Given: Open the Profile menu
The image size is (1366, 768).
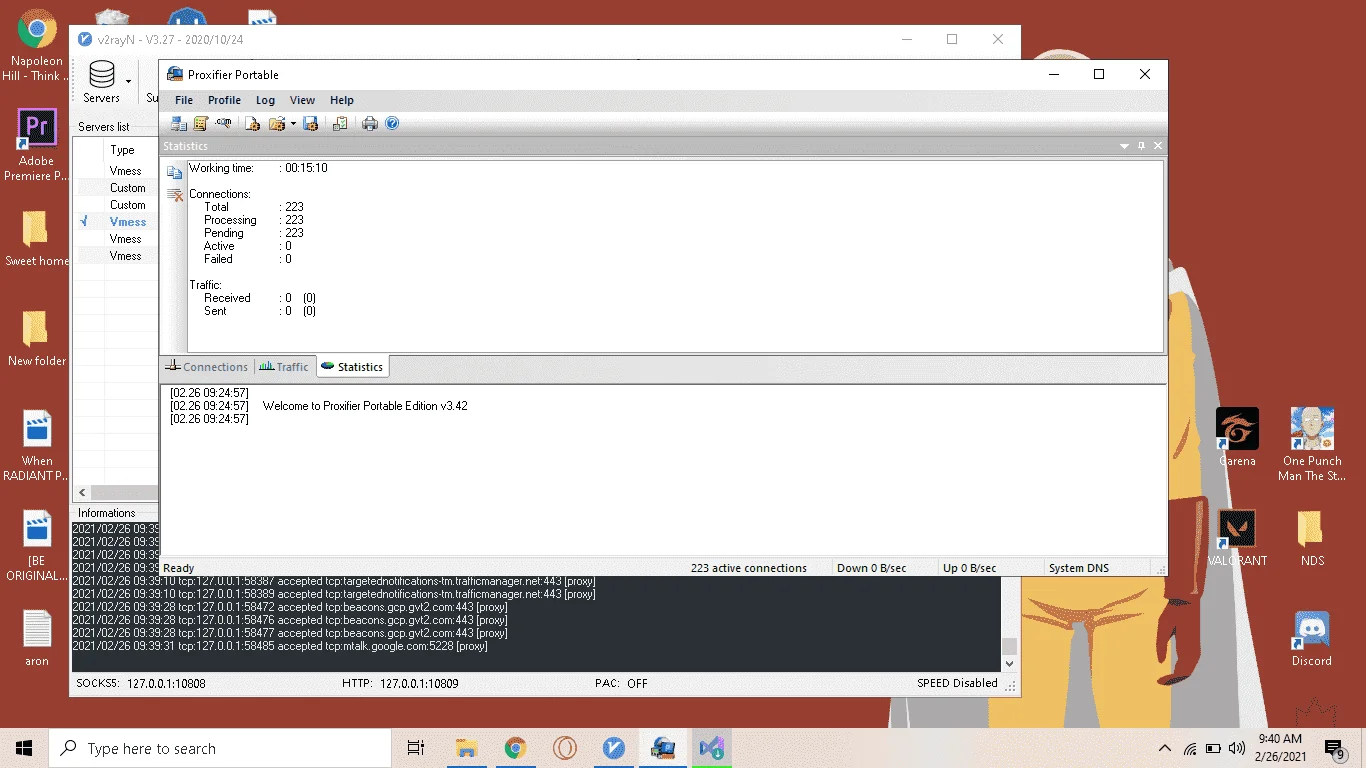Looking at the screenshot, I should click(224, 100).
